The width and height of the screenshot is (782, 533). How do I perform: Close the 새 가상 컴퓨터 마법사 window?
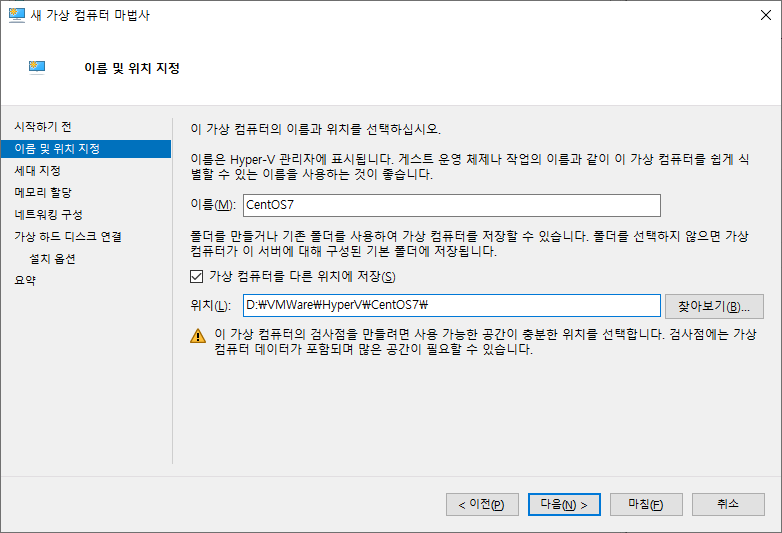766,15
